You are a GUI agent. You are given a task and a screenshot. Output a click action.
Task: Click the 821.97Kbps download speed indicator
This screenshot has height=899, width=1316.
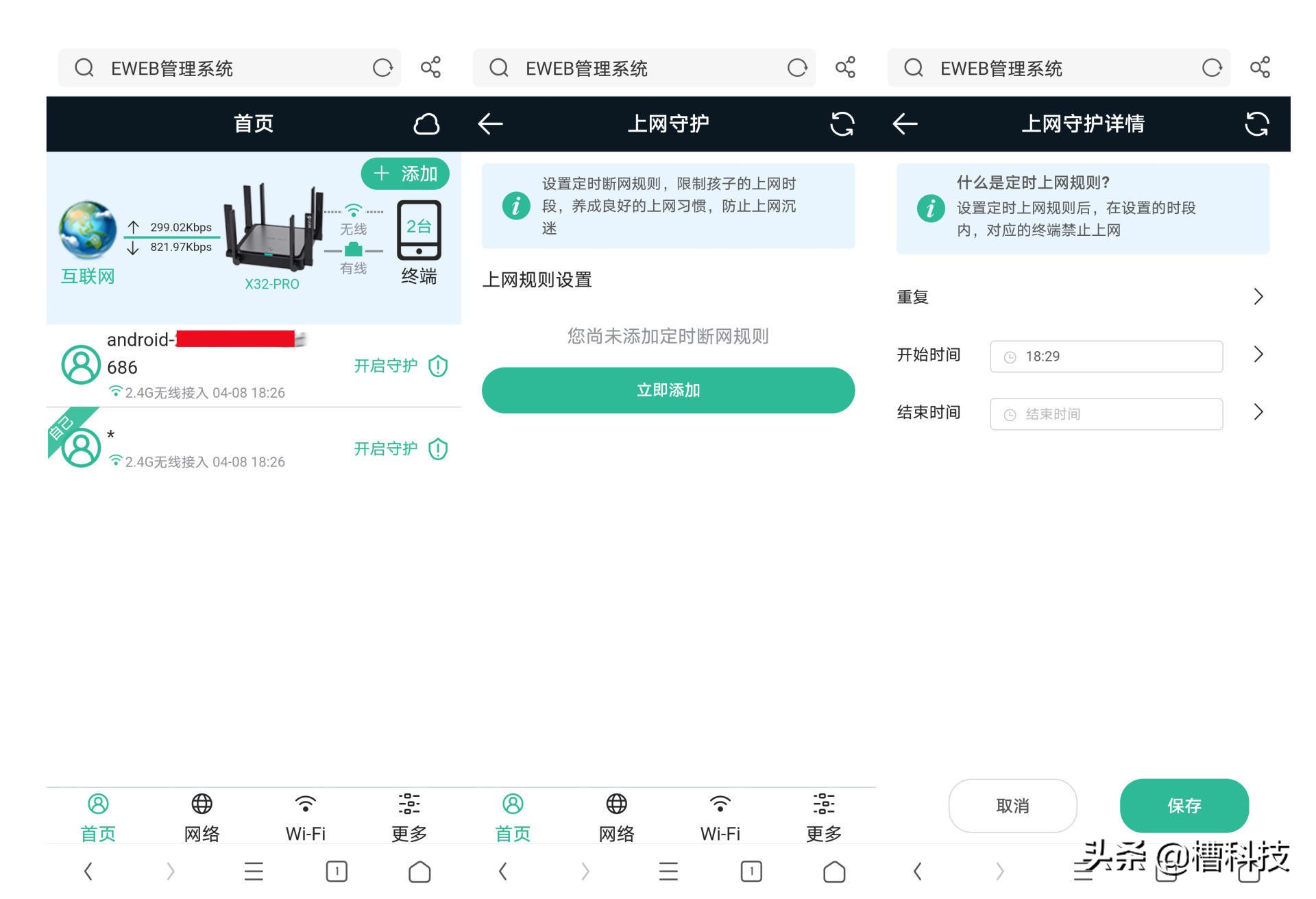pos(181,247)
